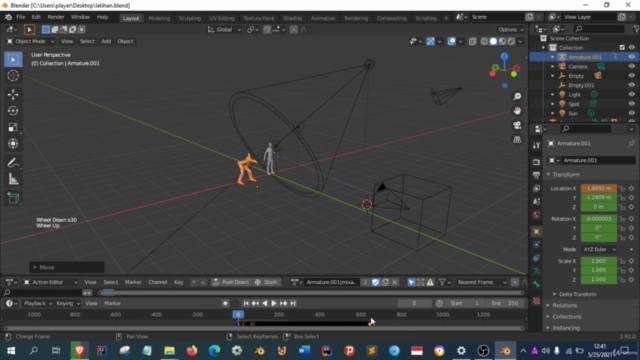Choose the Rotate tool in toolbar
Viewport: 640px width, 360px height.
13,111
